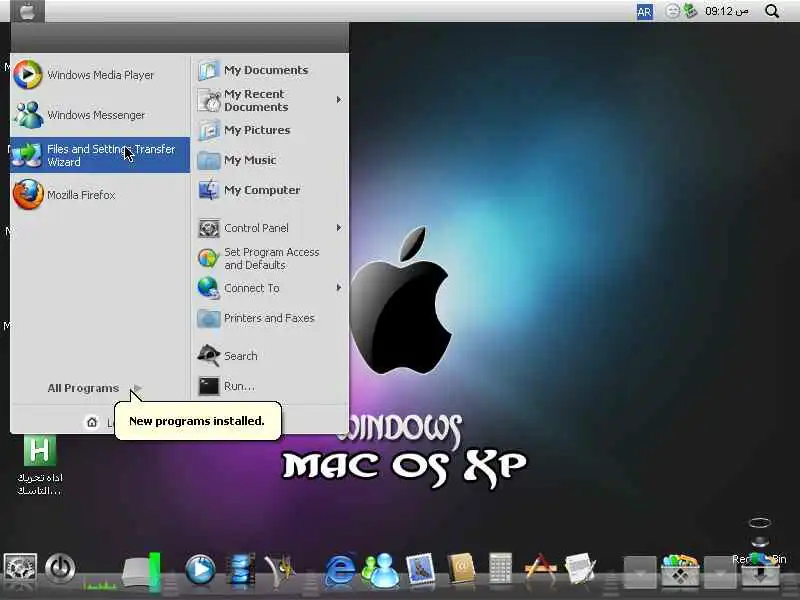
Task: Open Set Program Access and Defaults
Action: point(269,258)
